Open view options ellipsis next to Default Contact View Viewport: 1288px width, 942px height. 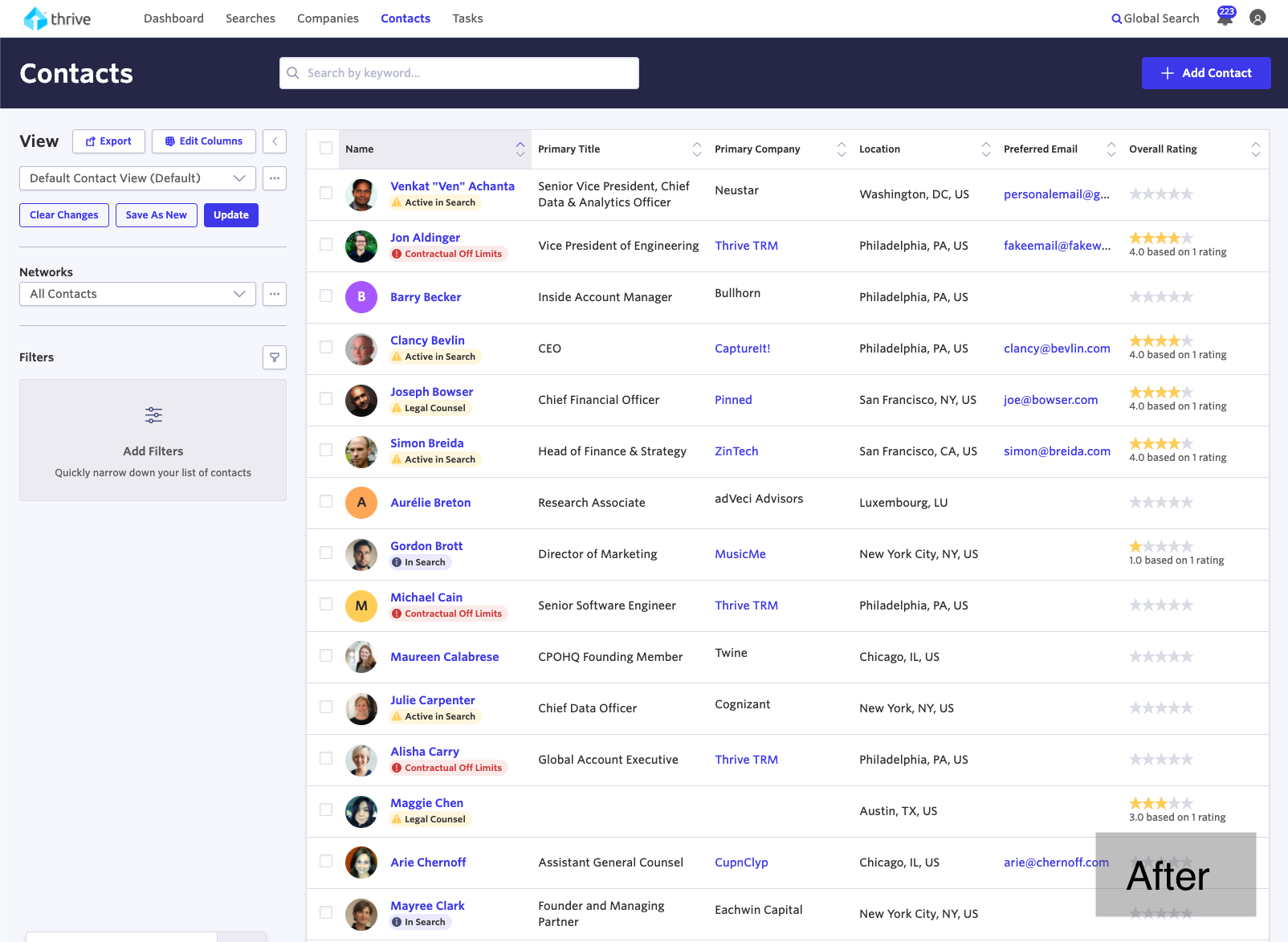pyautogui.click(x=275, y=178)
